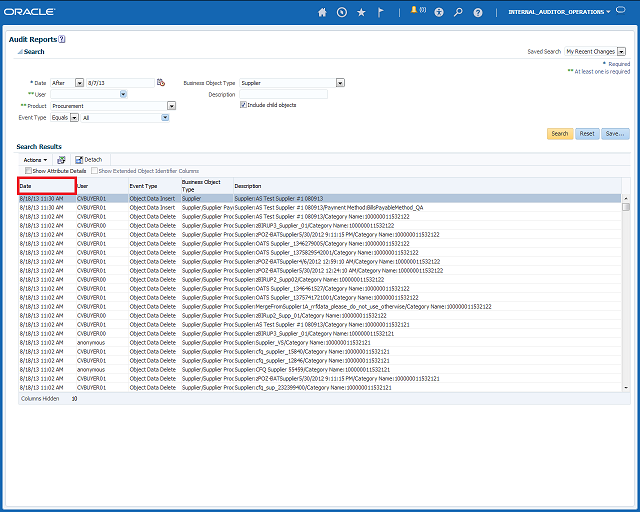Open the chat bubble icon
Image resolution: width=640 pixels, height=512 pixels.
pyautogui.click(x=620, y=10)
